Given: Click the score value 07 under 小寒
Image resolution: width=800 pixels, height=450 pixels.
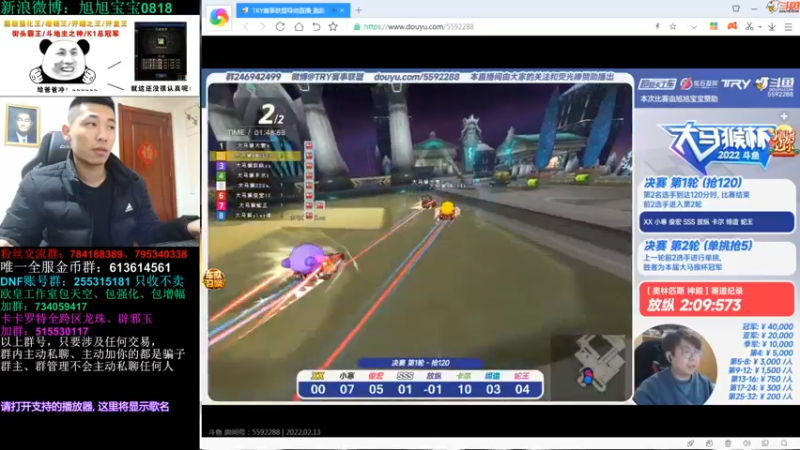Looking at the screenshot, I should click(347, 389).
